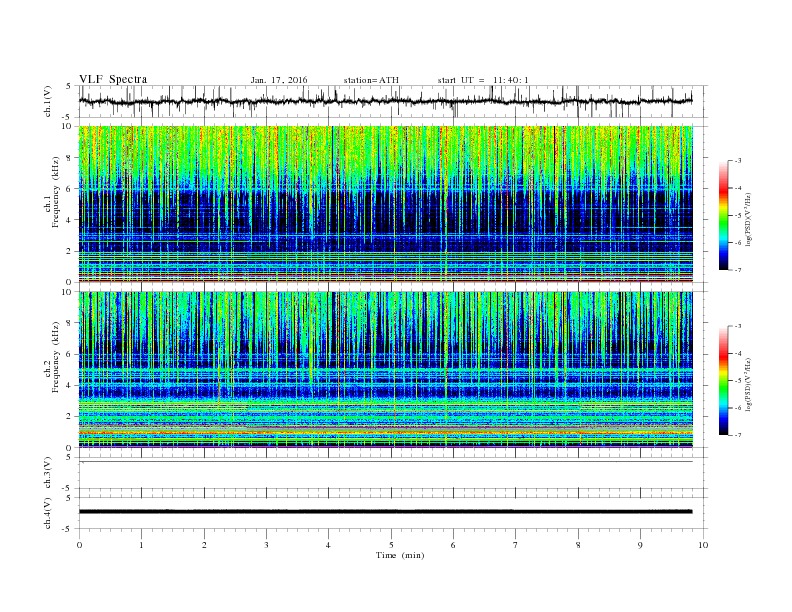
Task: Click the log(PSD) label beside the ch.2 color bar
Action: tap(748, 384)
